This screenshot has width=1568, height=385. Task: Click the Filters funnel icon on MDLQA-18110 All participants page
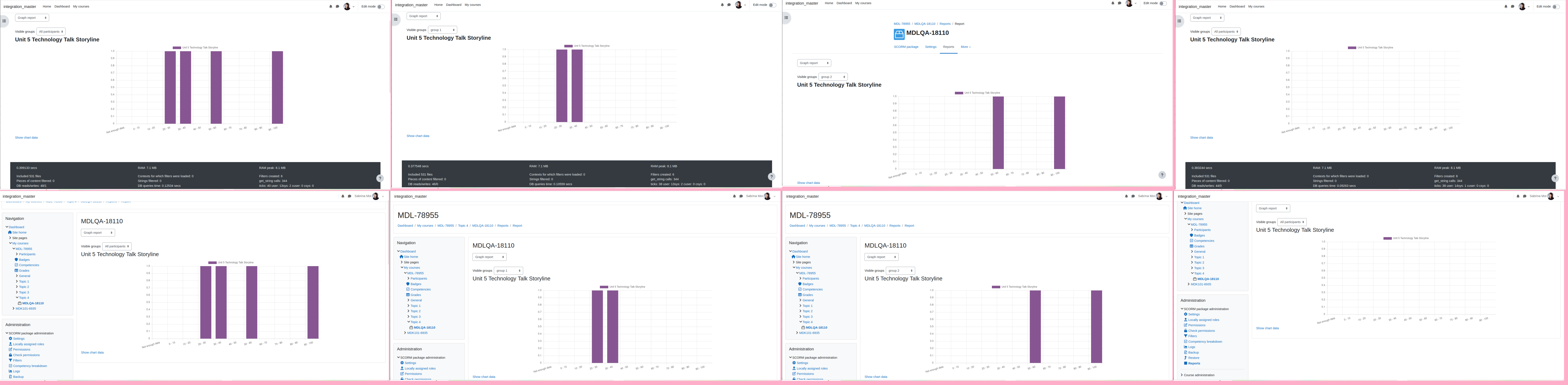click(10, 361)
